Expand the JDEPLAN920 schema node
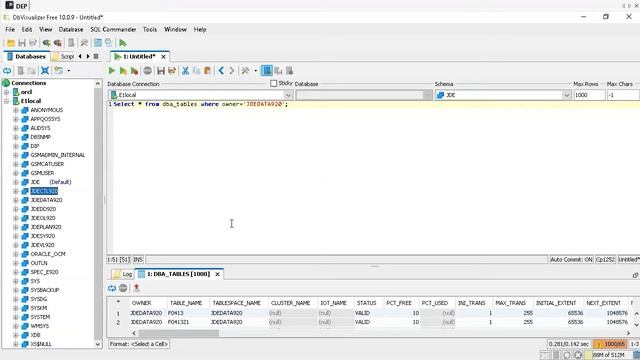 (x=16, y=227)
